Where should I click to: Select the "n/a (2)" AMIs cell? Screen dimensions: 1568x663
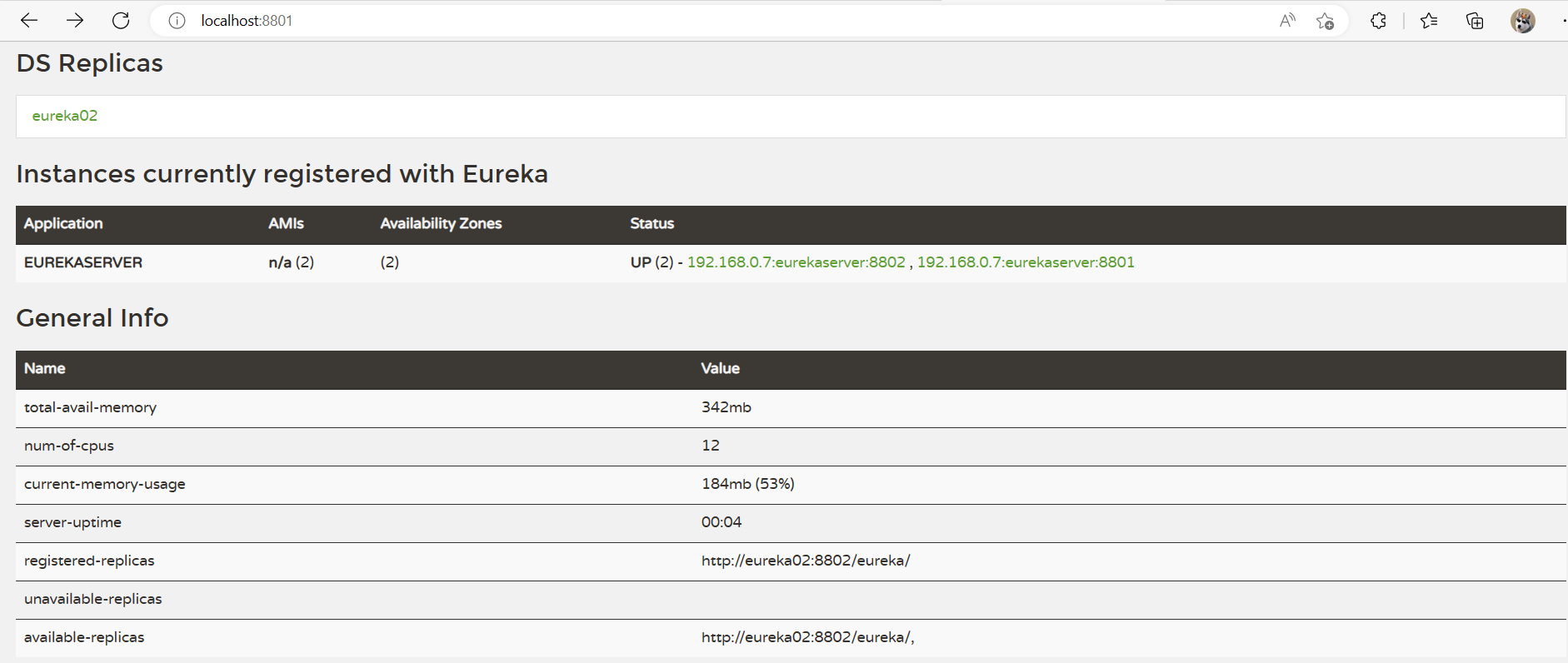coord(291,262)
